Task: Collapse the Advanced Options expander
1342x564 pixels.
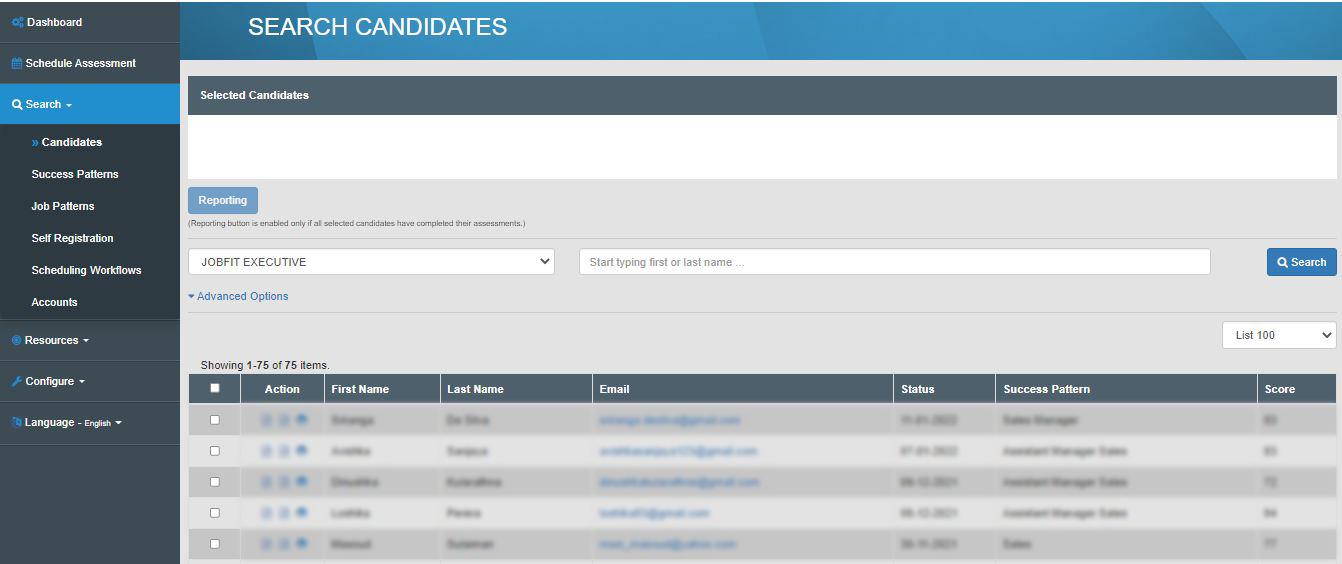Action: tap(238, 296)
